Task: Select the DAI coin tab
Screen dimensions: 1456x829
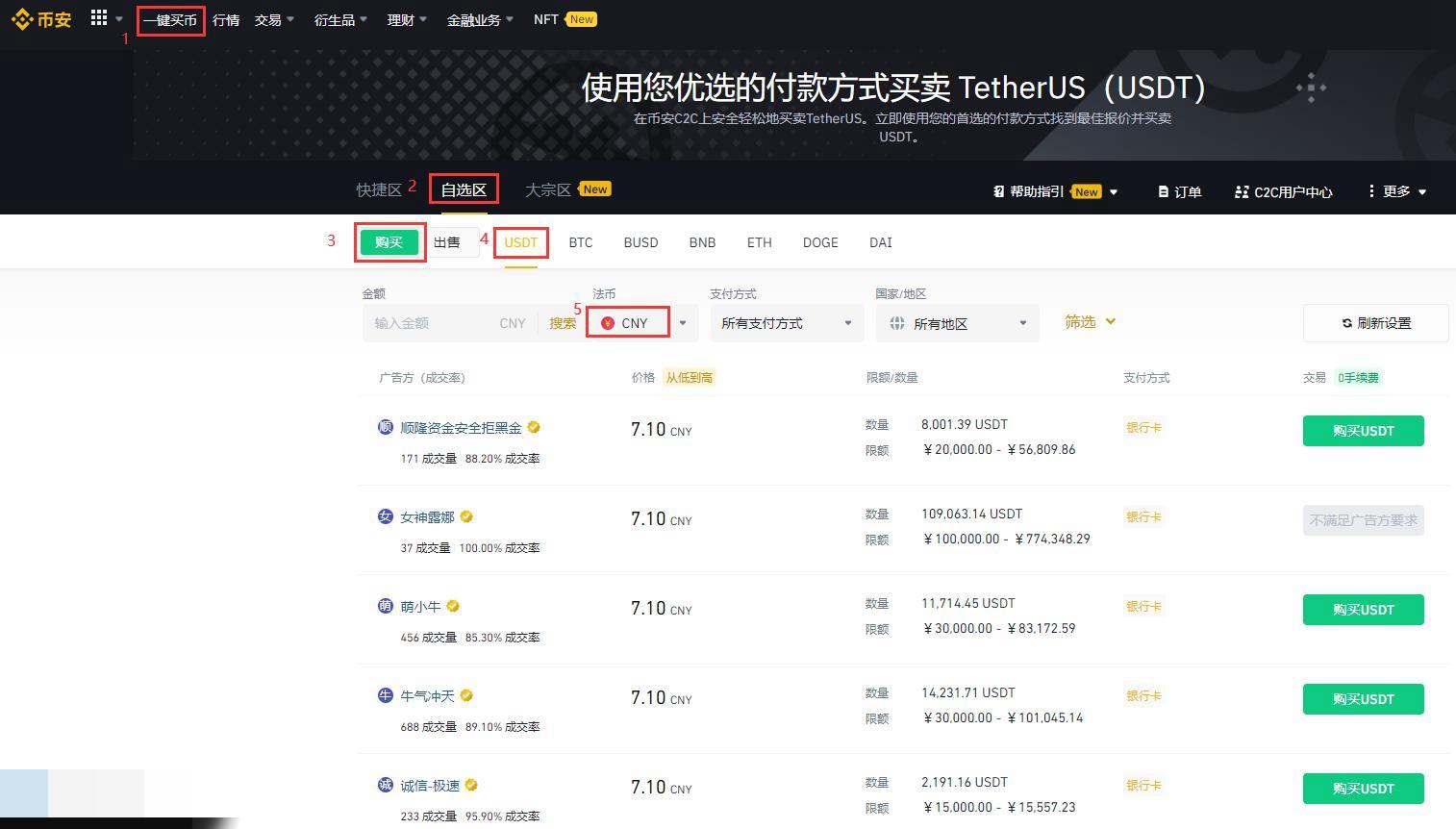Action: tap(881, 242)
